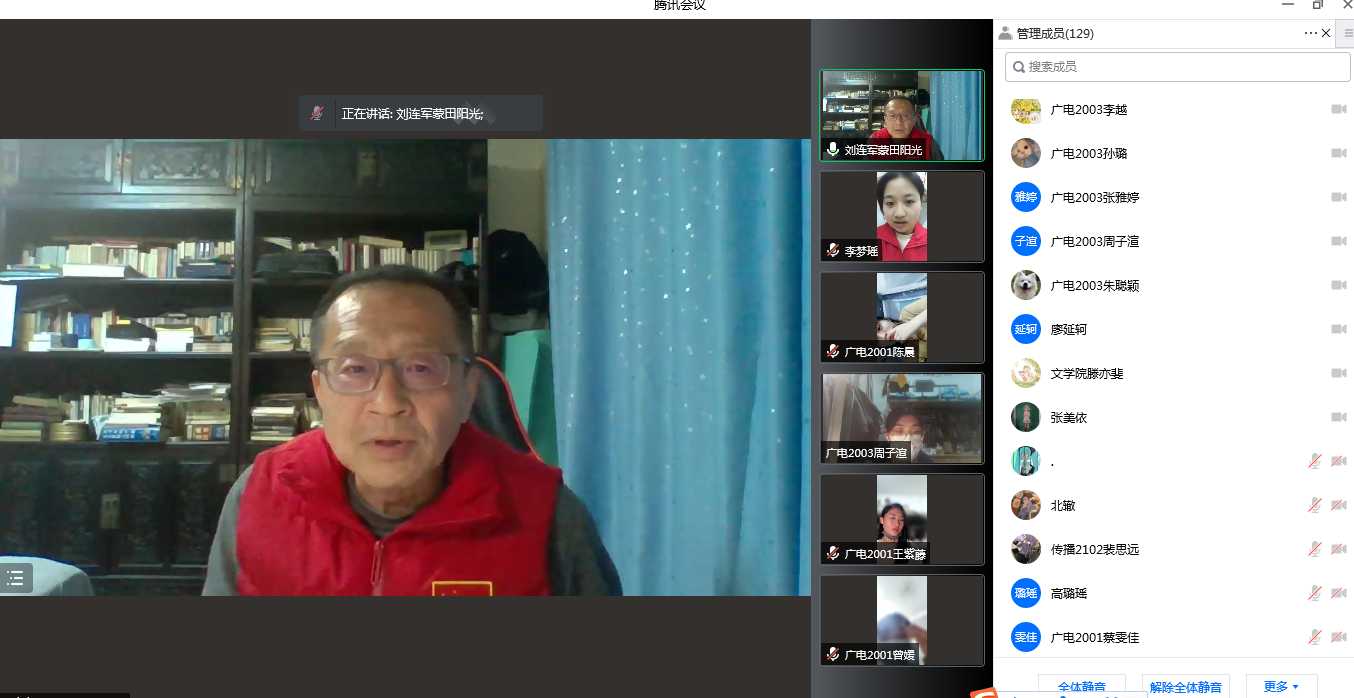Select 刘连军蒙田阳光 video thumbnail
This screenshot has width=1354, height=698.
[902, 115]
